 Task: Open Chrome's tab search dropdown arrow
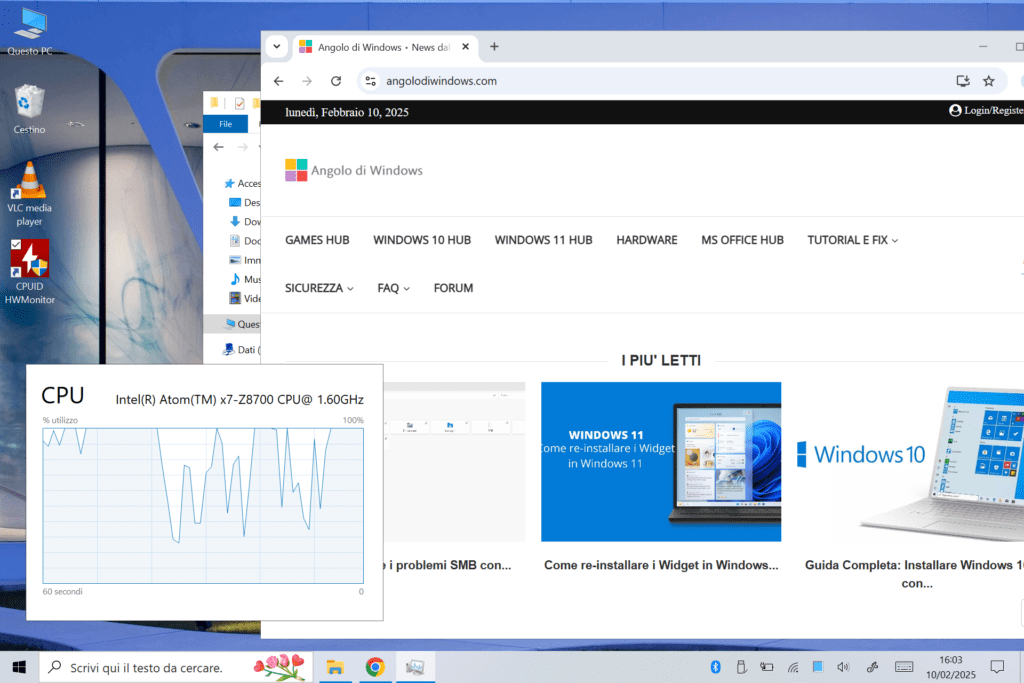tap(277, 47)
